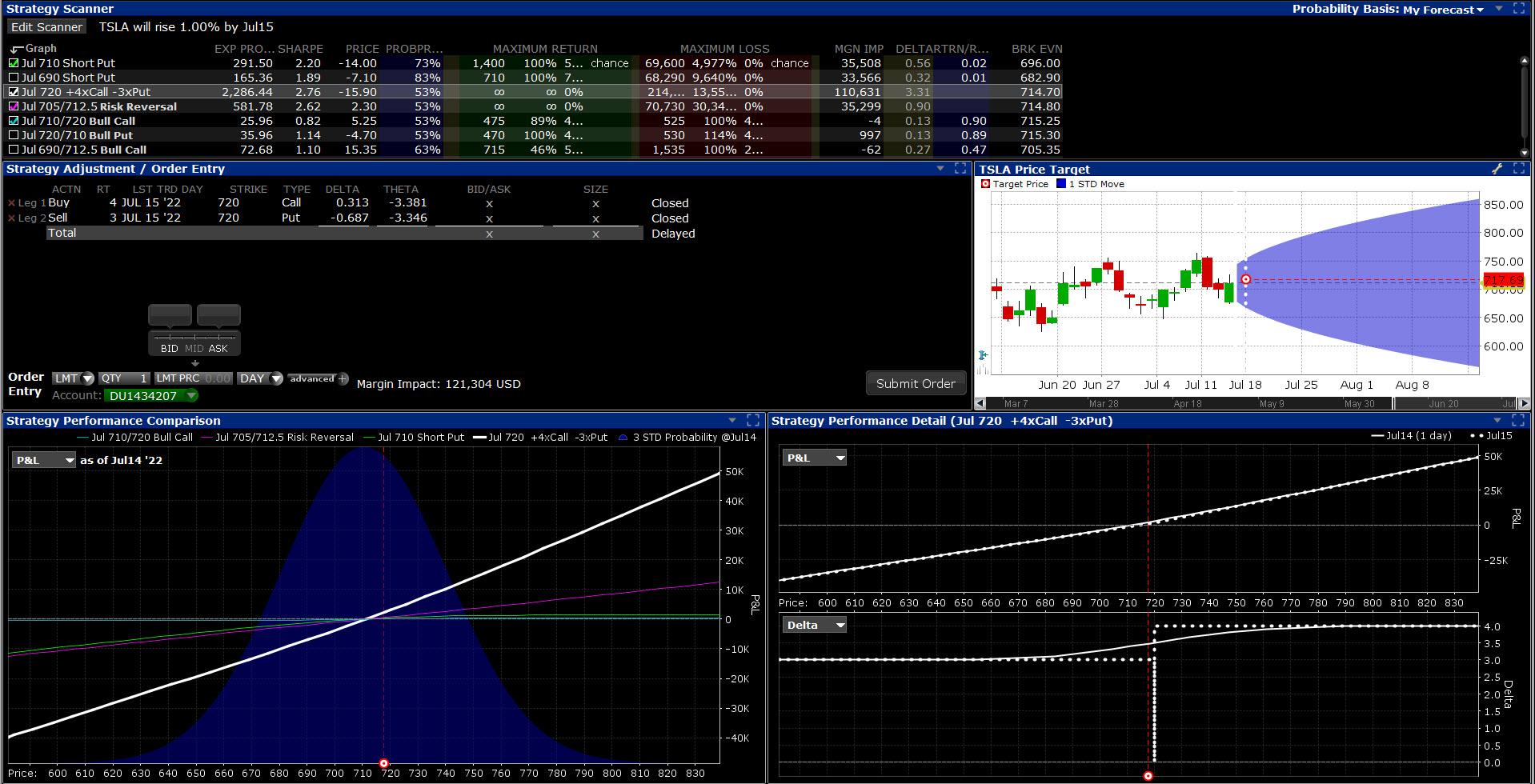Toggle graph checkbox for Jul 710 Short Put
Screen dimensions: 1535x784
[14, 63]
